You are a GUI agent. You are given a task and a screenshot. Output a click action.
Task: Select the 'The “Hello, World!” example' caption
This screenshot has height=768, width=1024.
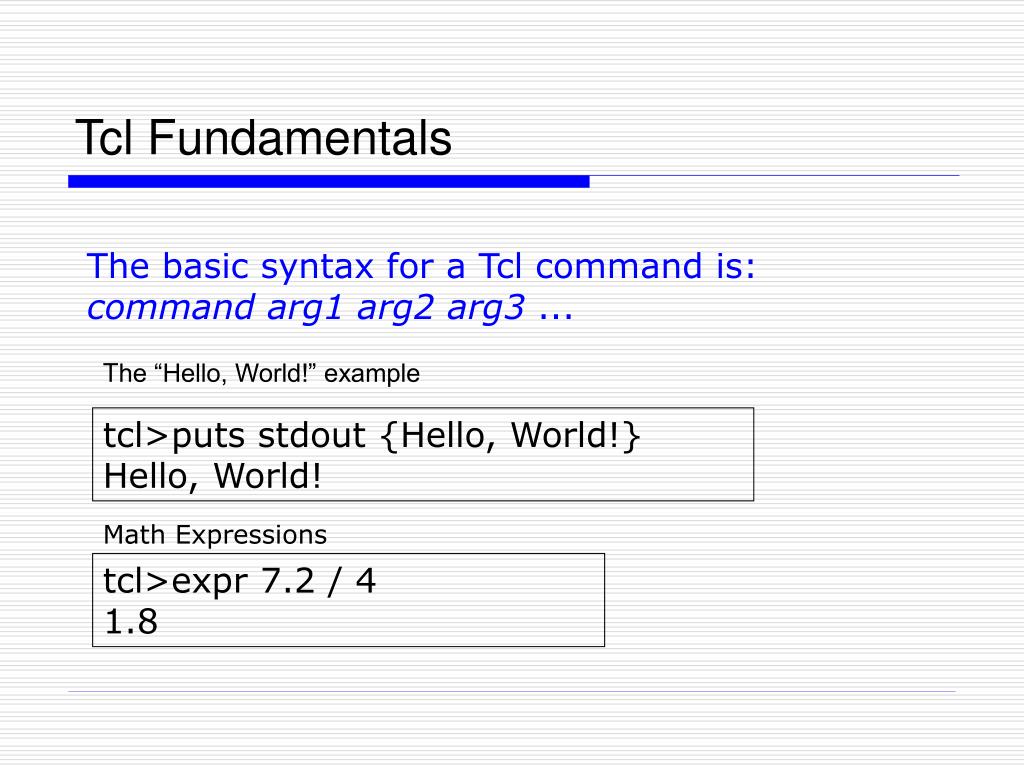click(261, 374)
